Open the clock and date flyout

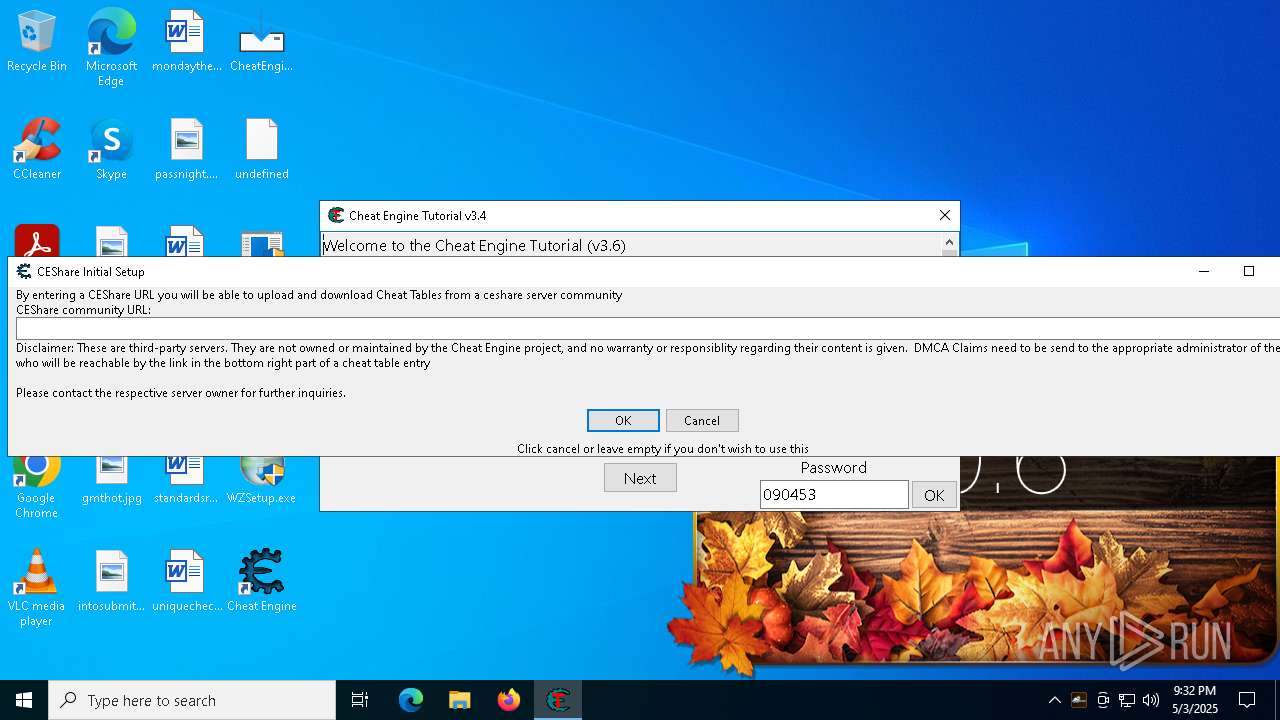1195,700
